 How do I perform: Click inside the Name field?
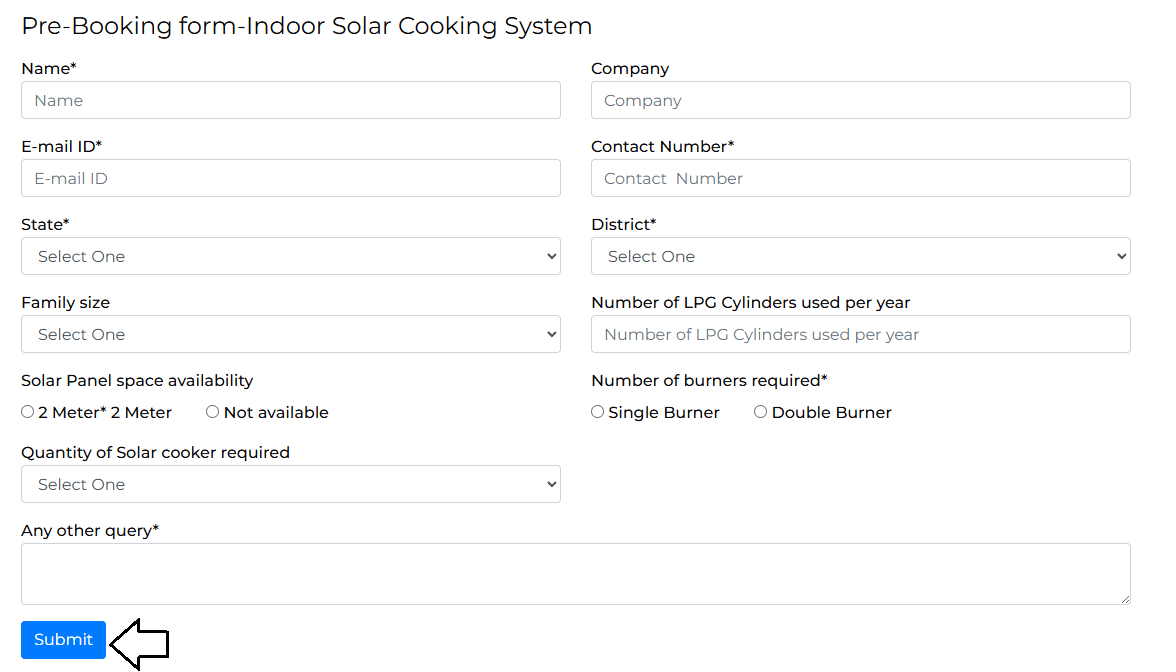(x=290, y=100)
